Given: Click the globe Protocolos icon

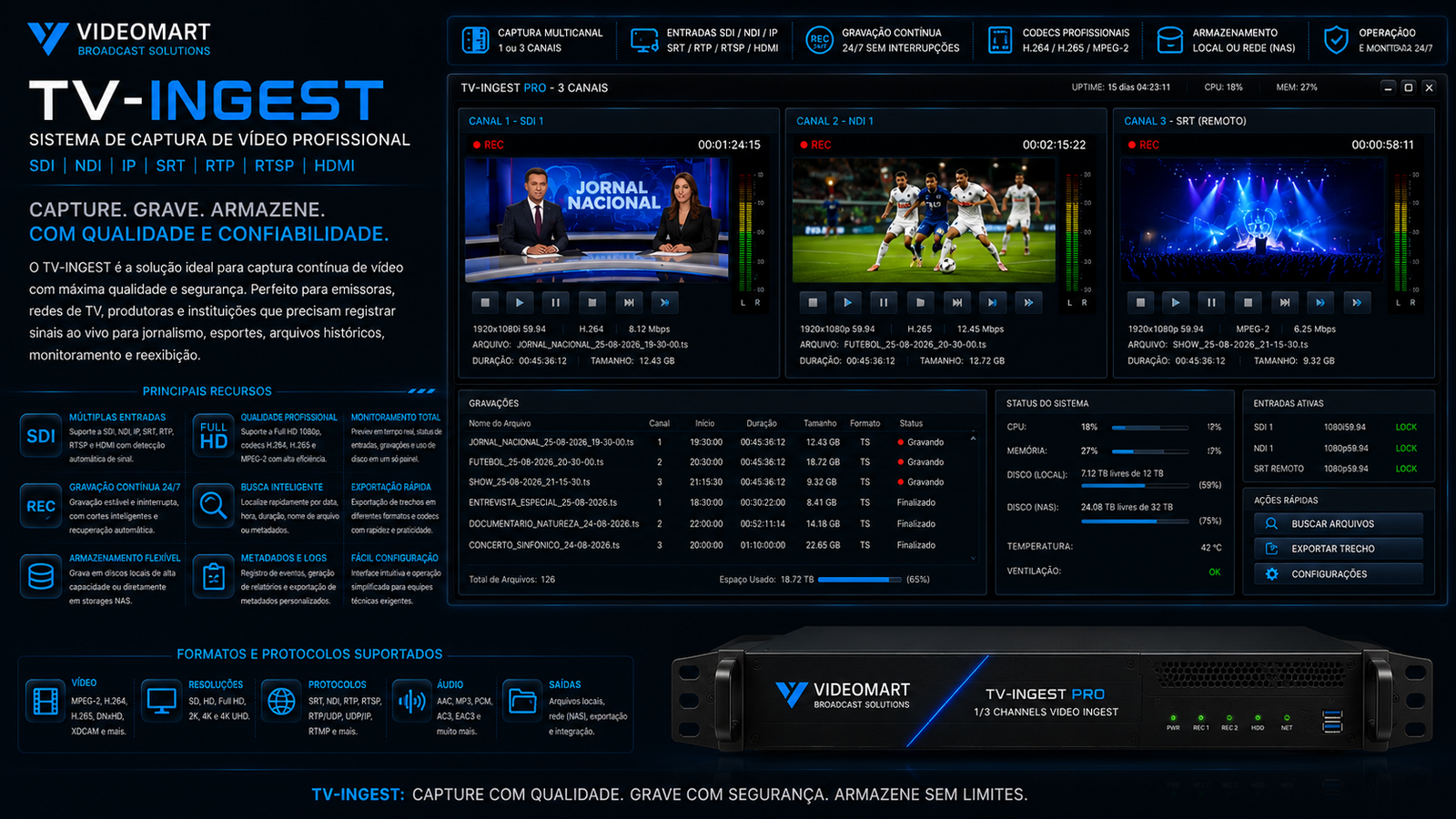Looking at the screenshot, I should [281, 701].
